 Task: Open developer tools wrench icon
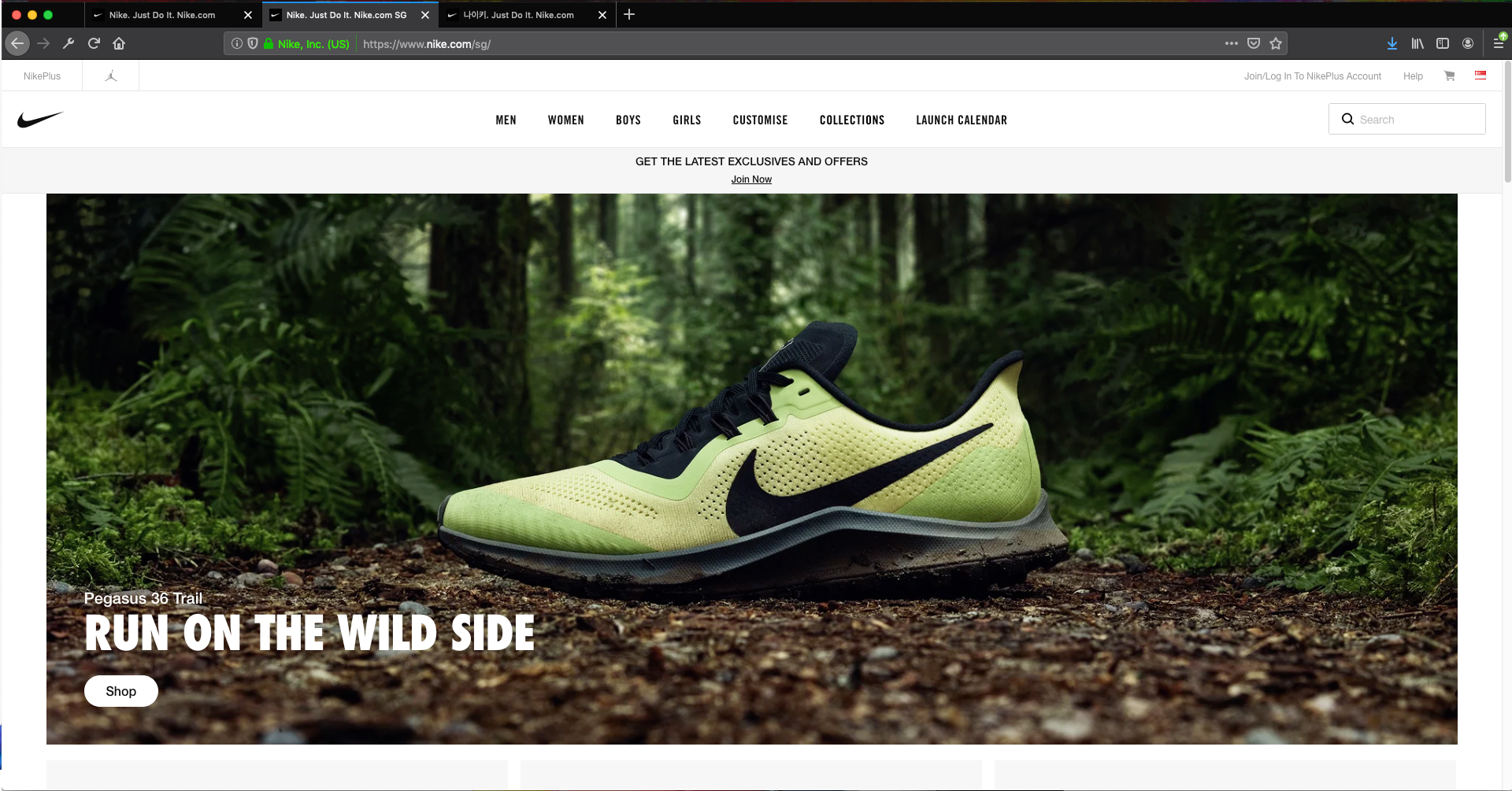pos(69,43)
